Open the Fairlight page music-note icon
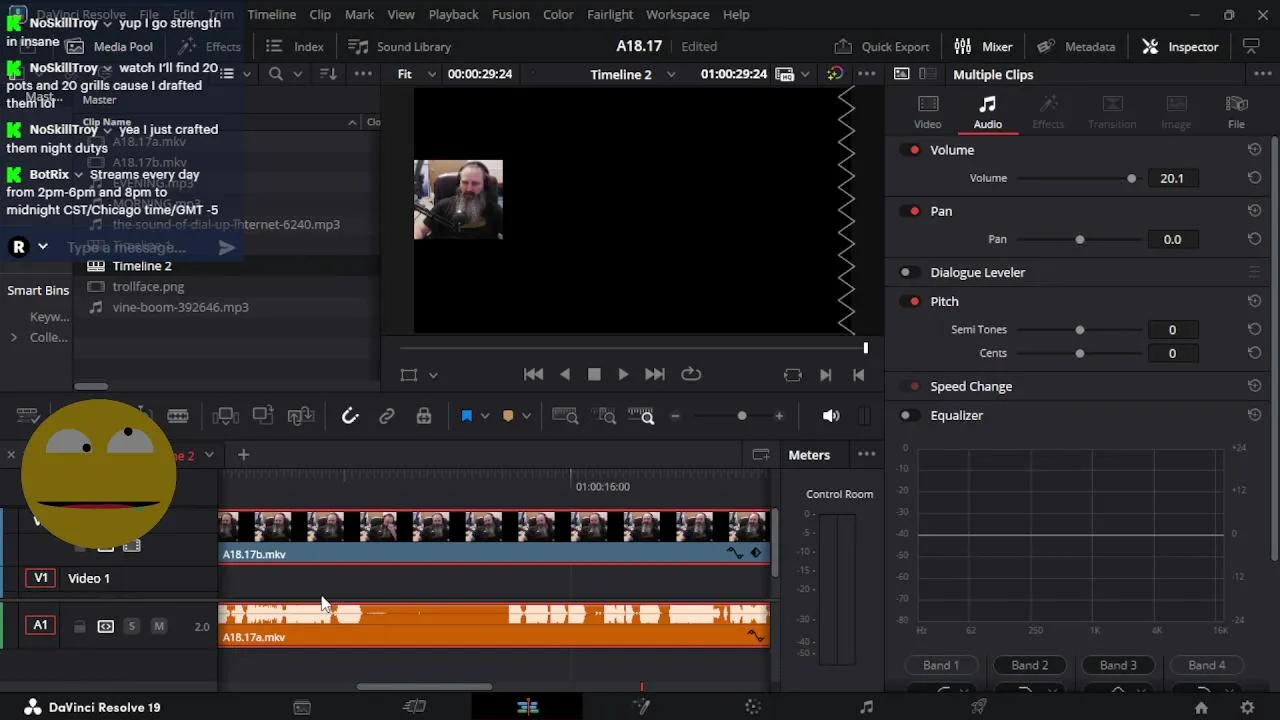 866,707
